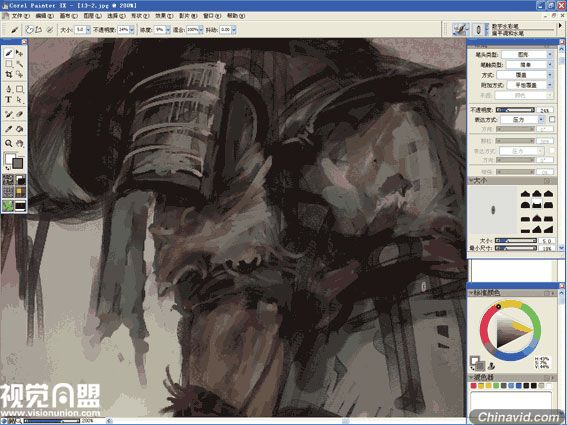Open the Paper selector in the toolbox
567x425 pixels.
[x=8, y=180]
